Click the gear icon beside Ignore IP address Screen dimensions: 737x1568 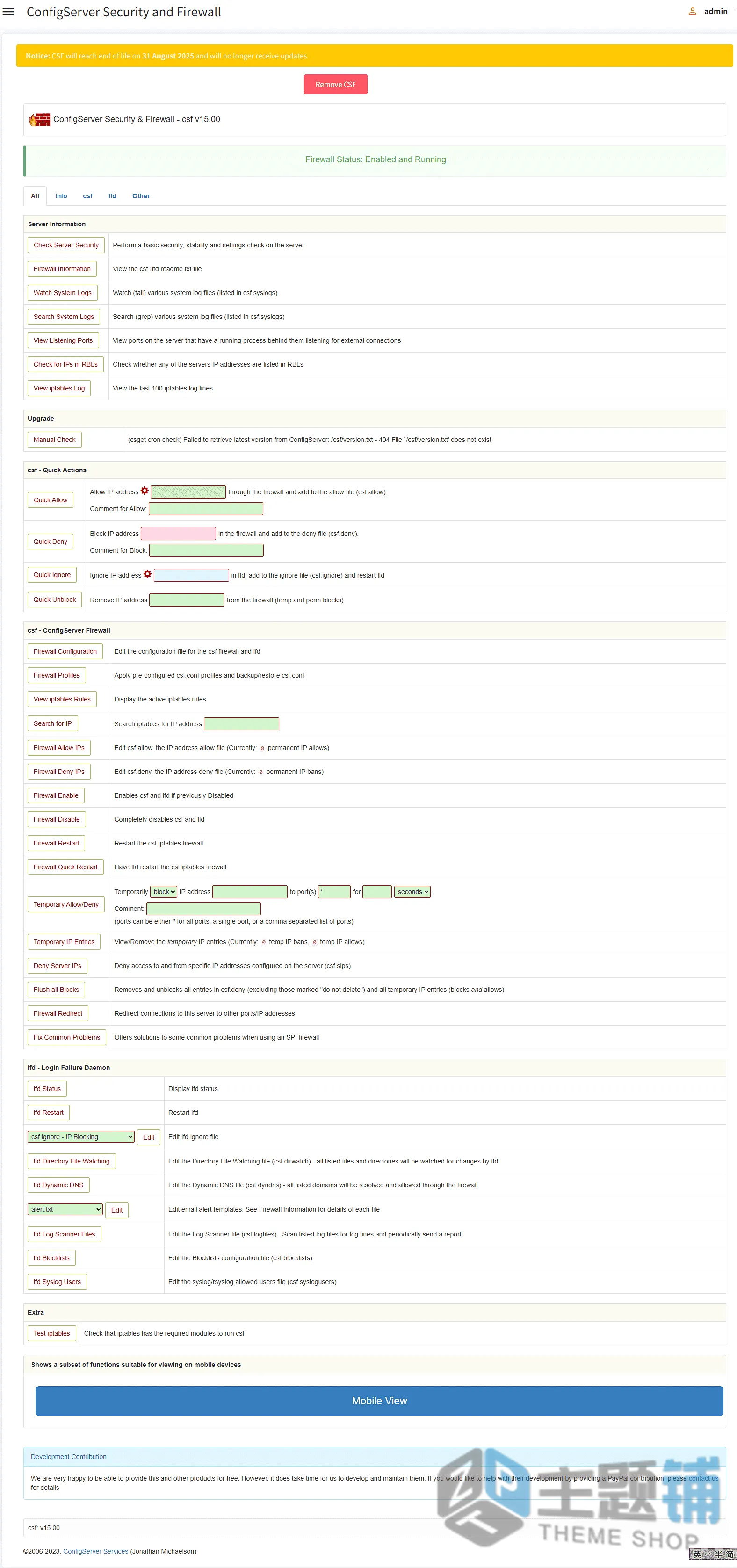[x=147, y=574]
